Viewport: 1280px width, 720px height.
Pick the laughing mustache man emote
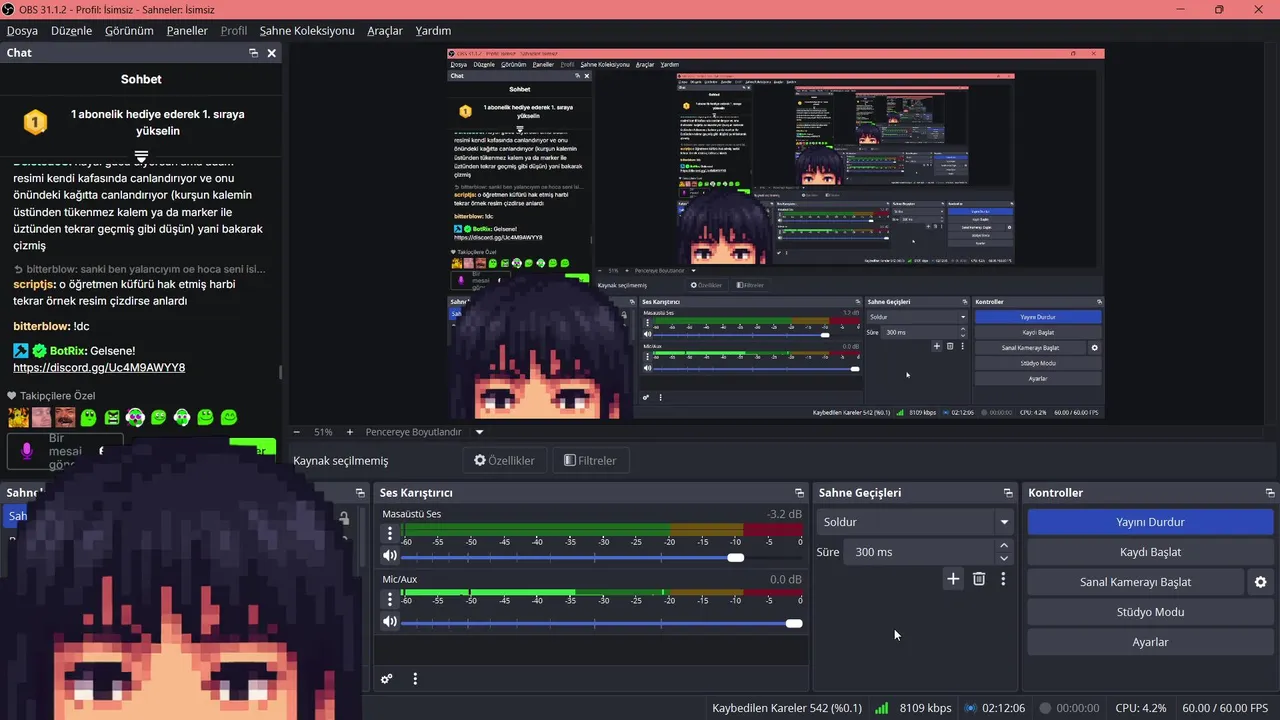pos(64,417)
